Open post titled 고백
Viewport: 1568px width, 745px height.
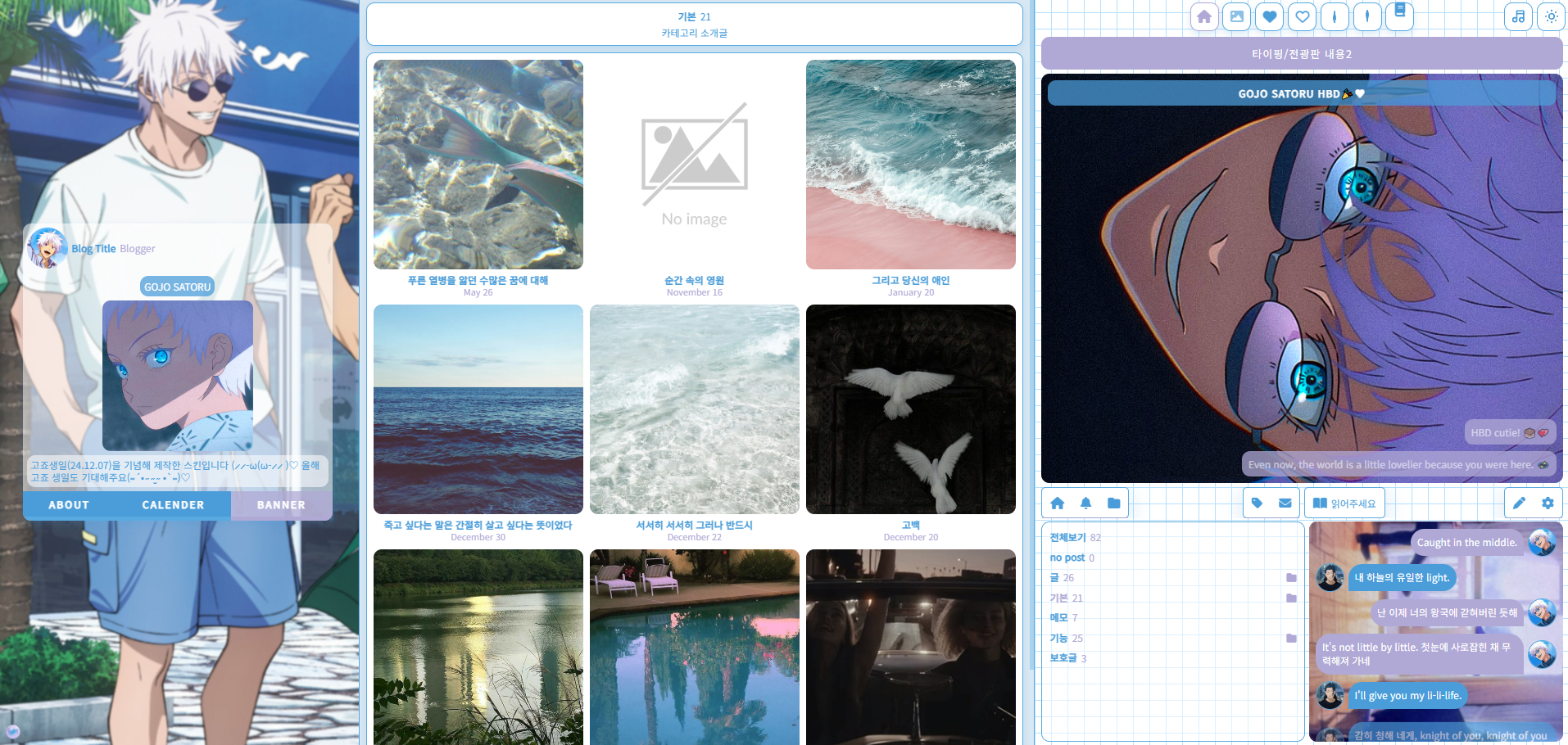pos(911,525)
